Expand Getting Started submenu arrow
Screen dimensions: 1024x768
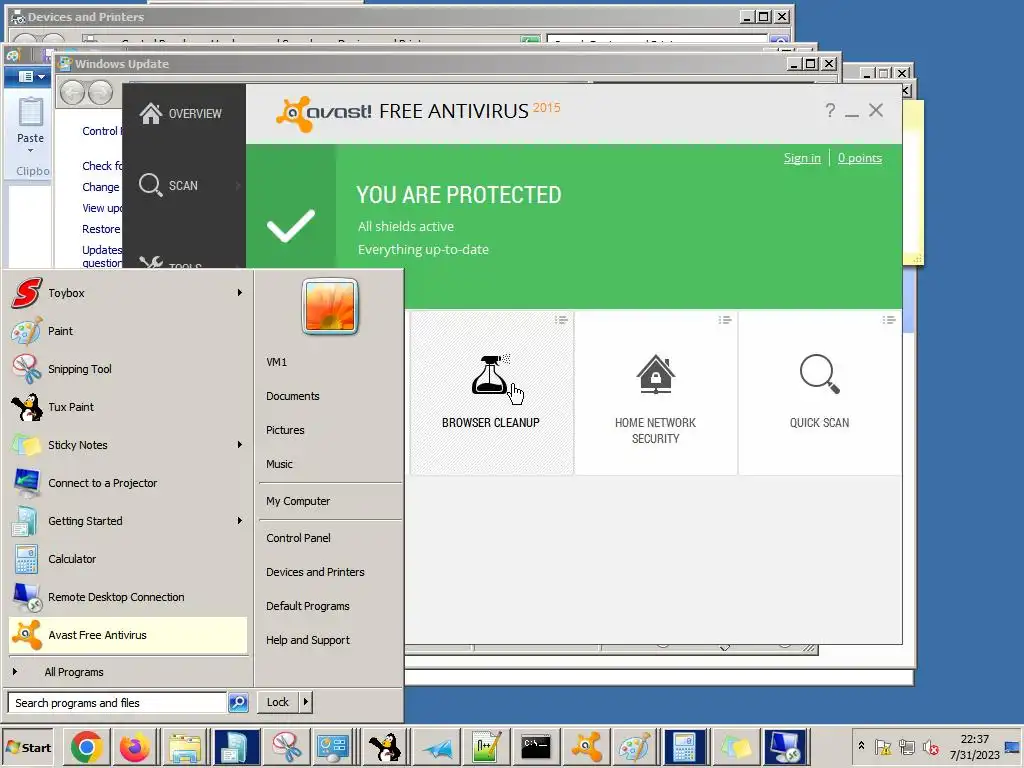click(240, 520)
